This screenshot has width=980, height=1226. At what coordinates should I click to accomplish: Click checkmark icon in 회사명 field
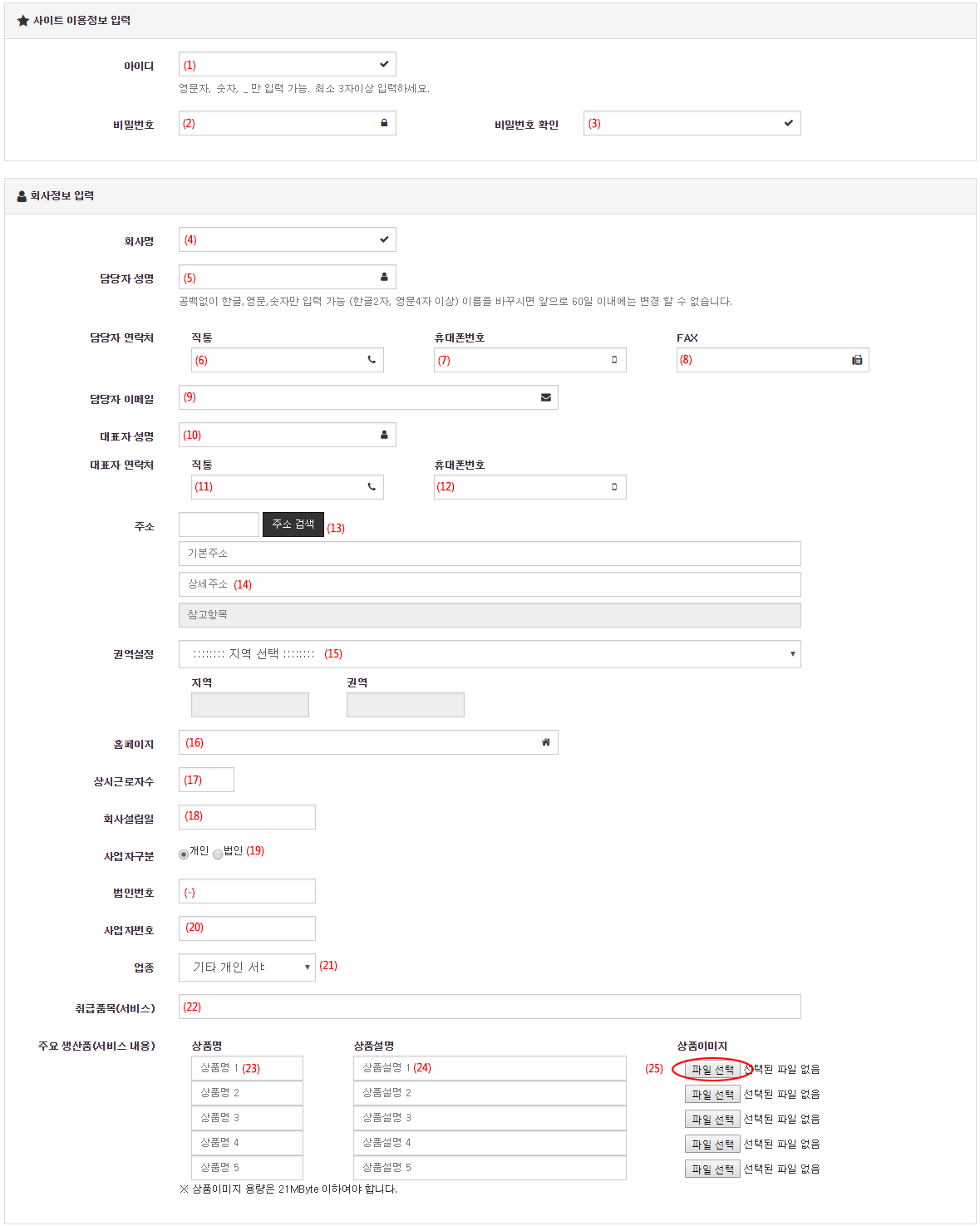(384, 239)
